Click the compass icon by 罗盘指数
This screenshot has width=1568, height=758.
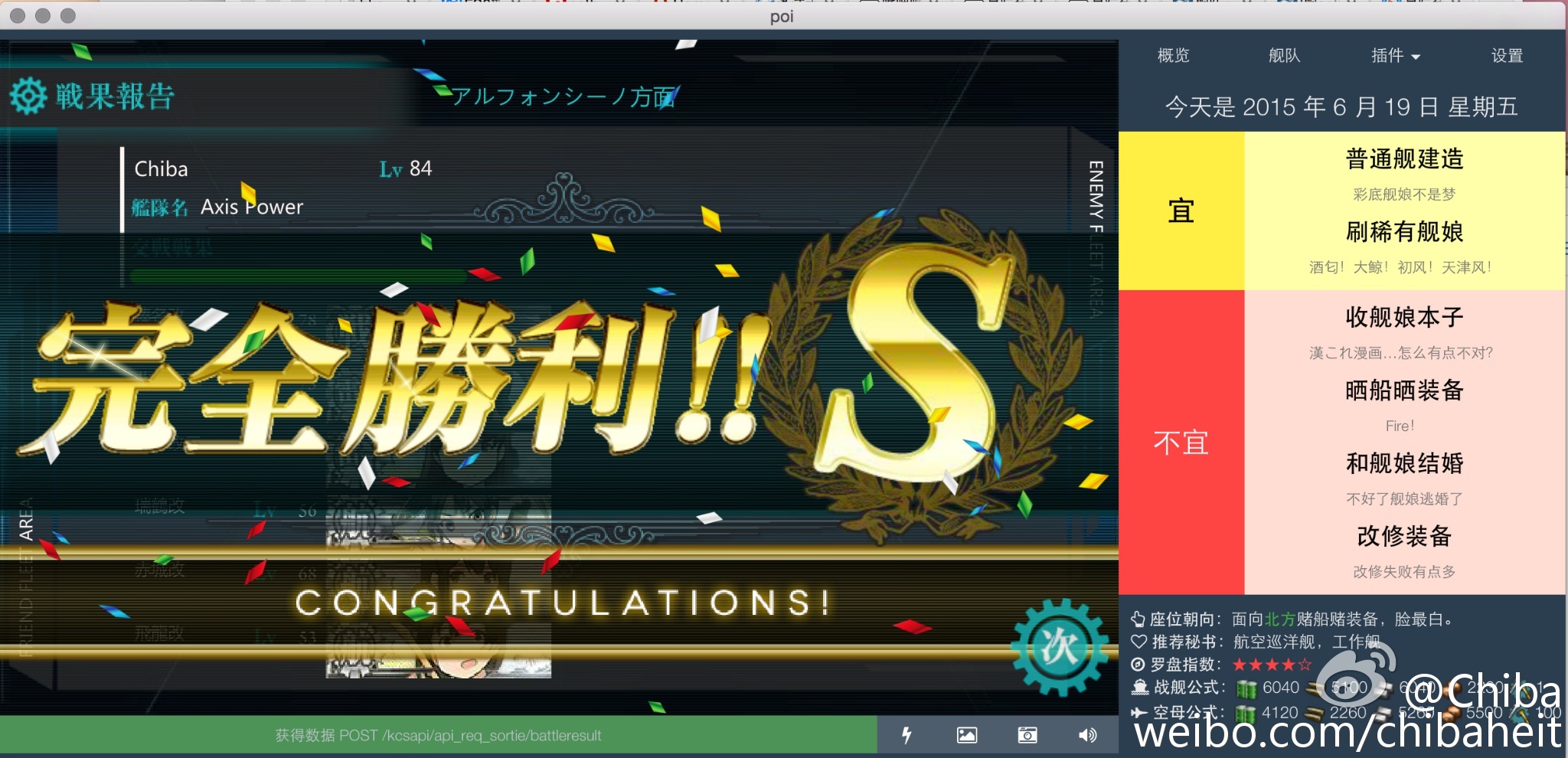(1138, 665)
